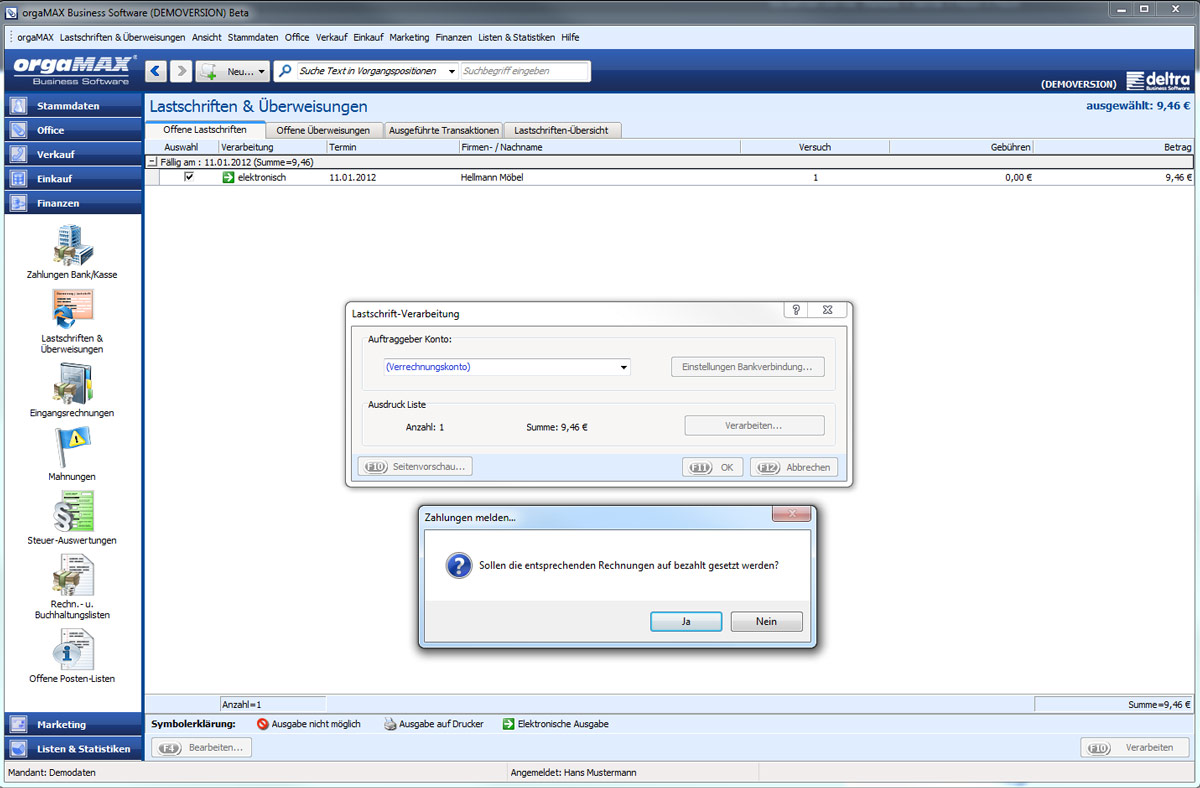
Task: Switch to Lastschriften-Übersicht tab
Action: (x=561, y=130)
